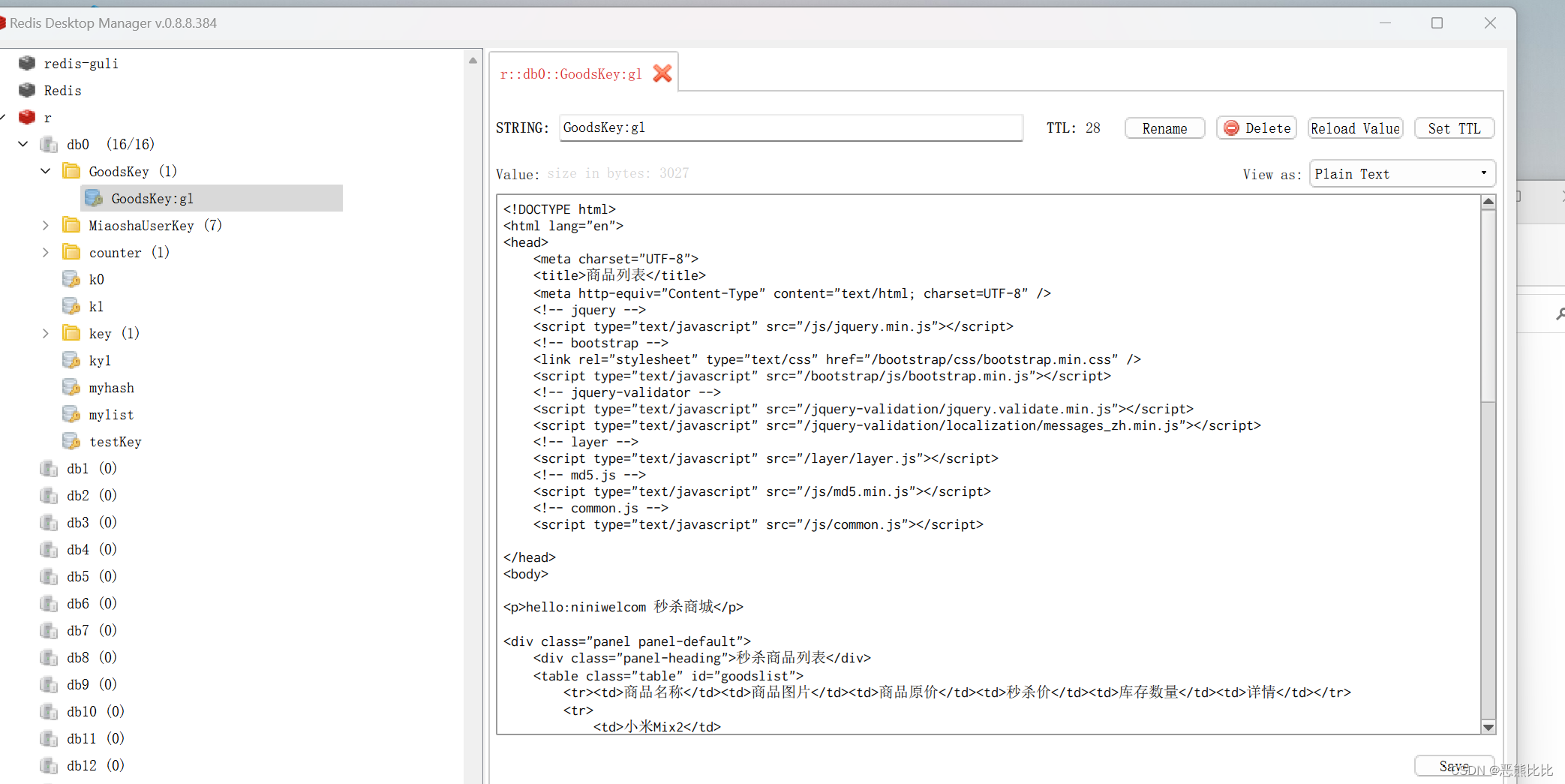Select the mylist key label

pyautogui.click(x=111, y=415)
